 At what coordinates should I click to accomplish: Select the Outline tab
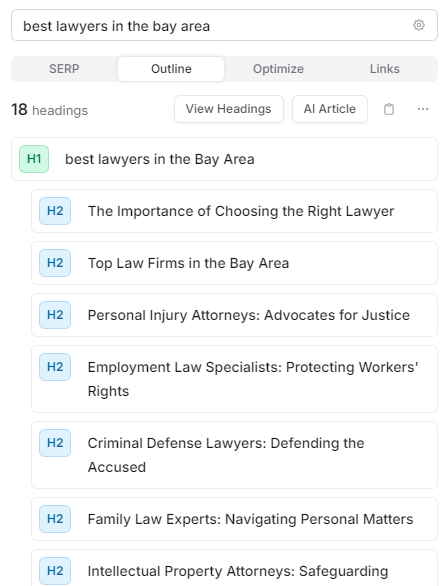[171, 69]
